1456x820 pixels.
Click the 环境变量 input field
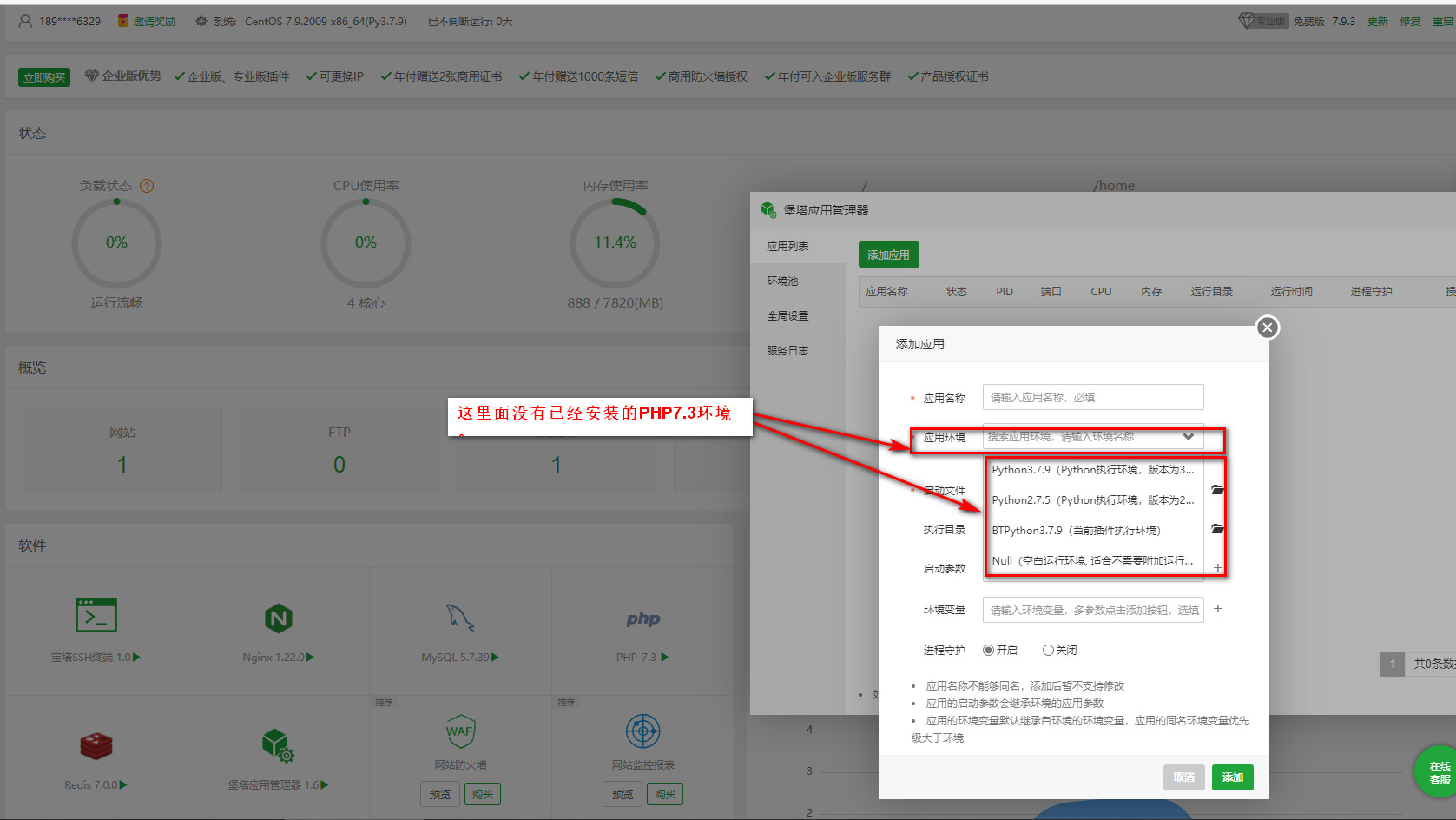click(1093, 610)
